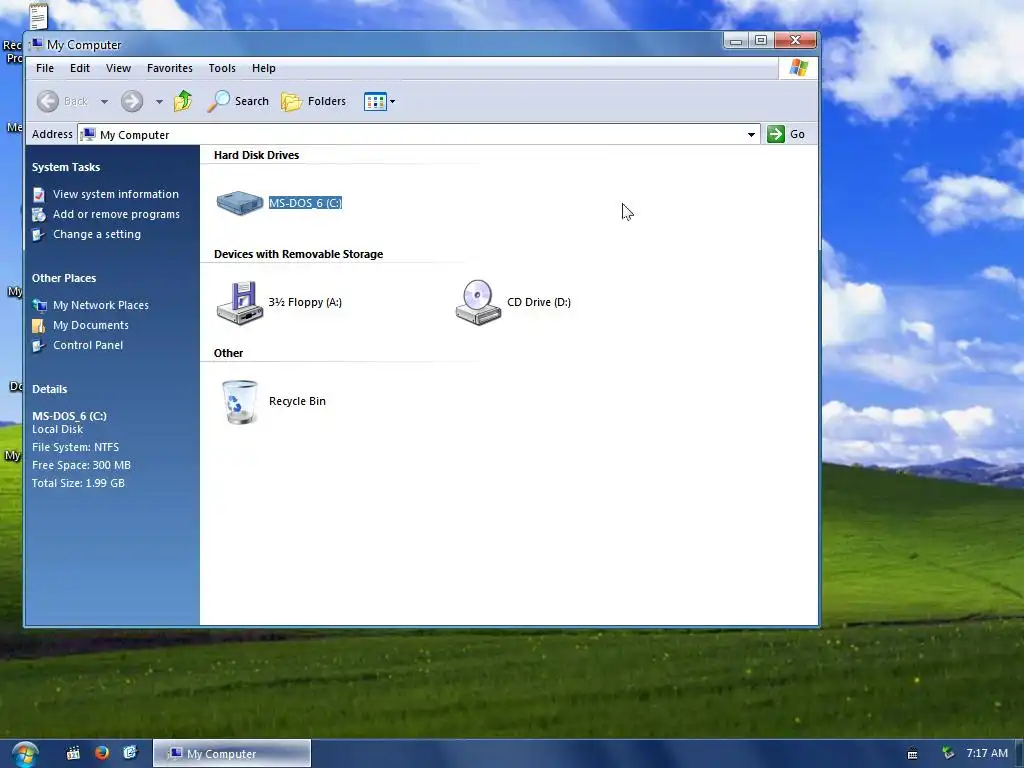
Task: Open My Network Places link
Action: [101, 305]
